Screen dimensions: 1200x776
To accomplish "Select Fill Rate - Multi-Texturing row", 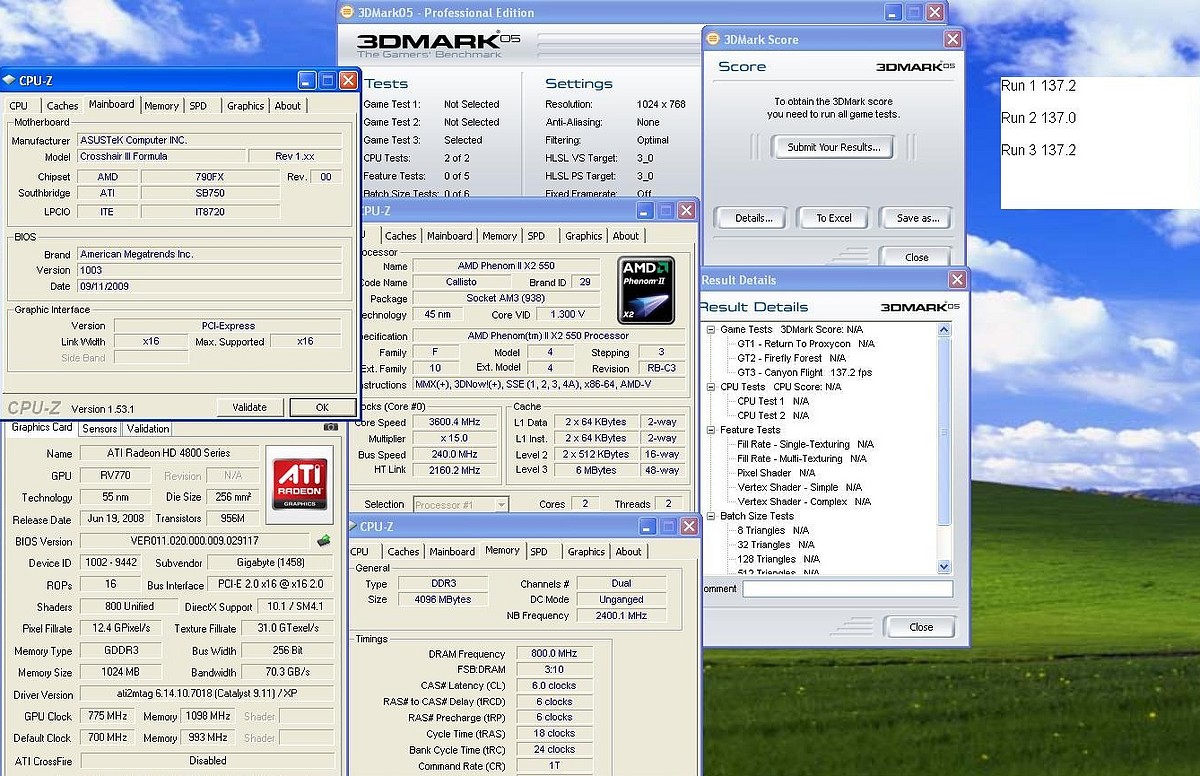I will point(802,459).
